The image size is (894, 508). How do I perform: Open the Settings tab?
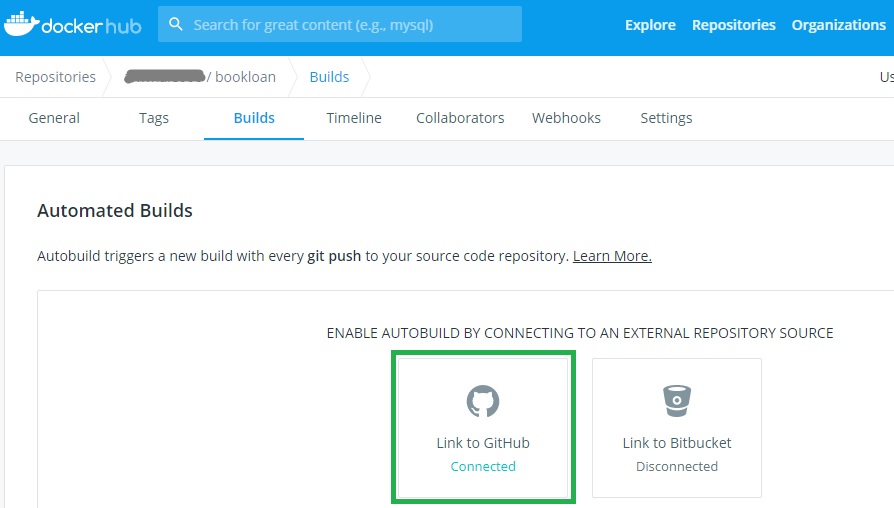[666, 118]
